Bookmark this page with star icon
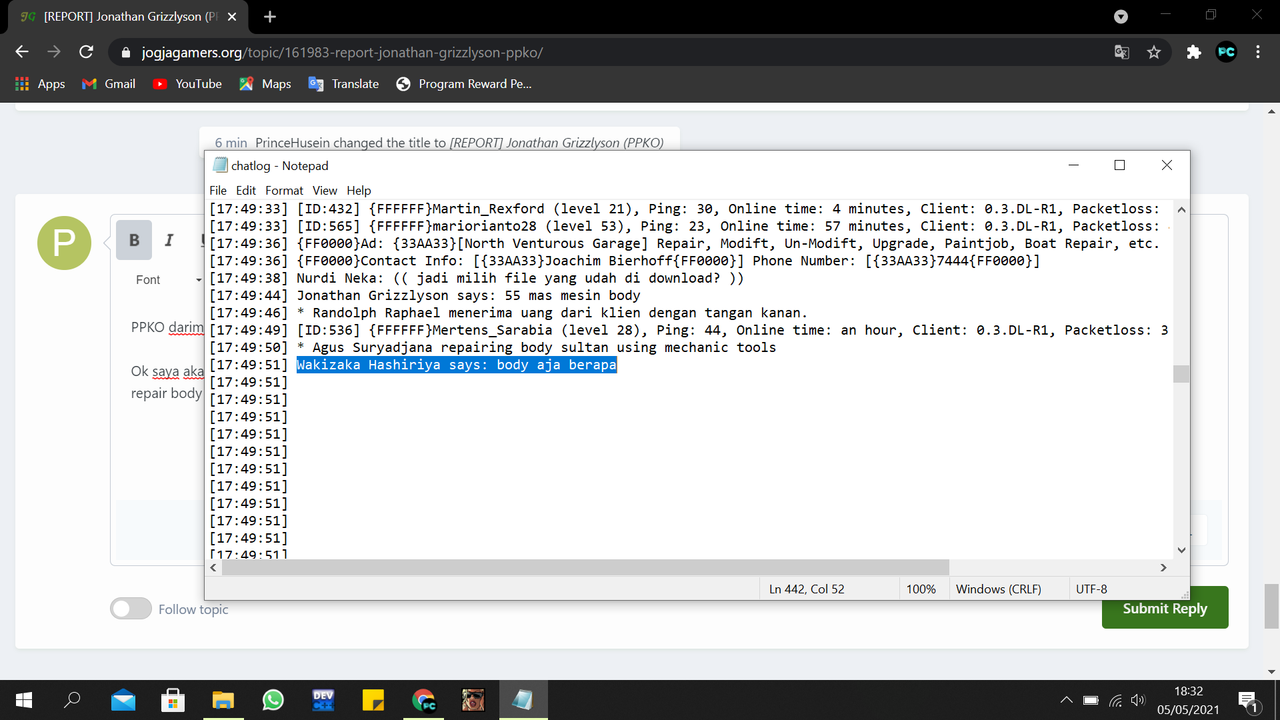The image size is (1280, 720). point(1154,52)
